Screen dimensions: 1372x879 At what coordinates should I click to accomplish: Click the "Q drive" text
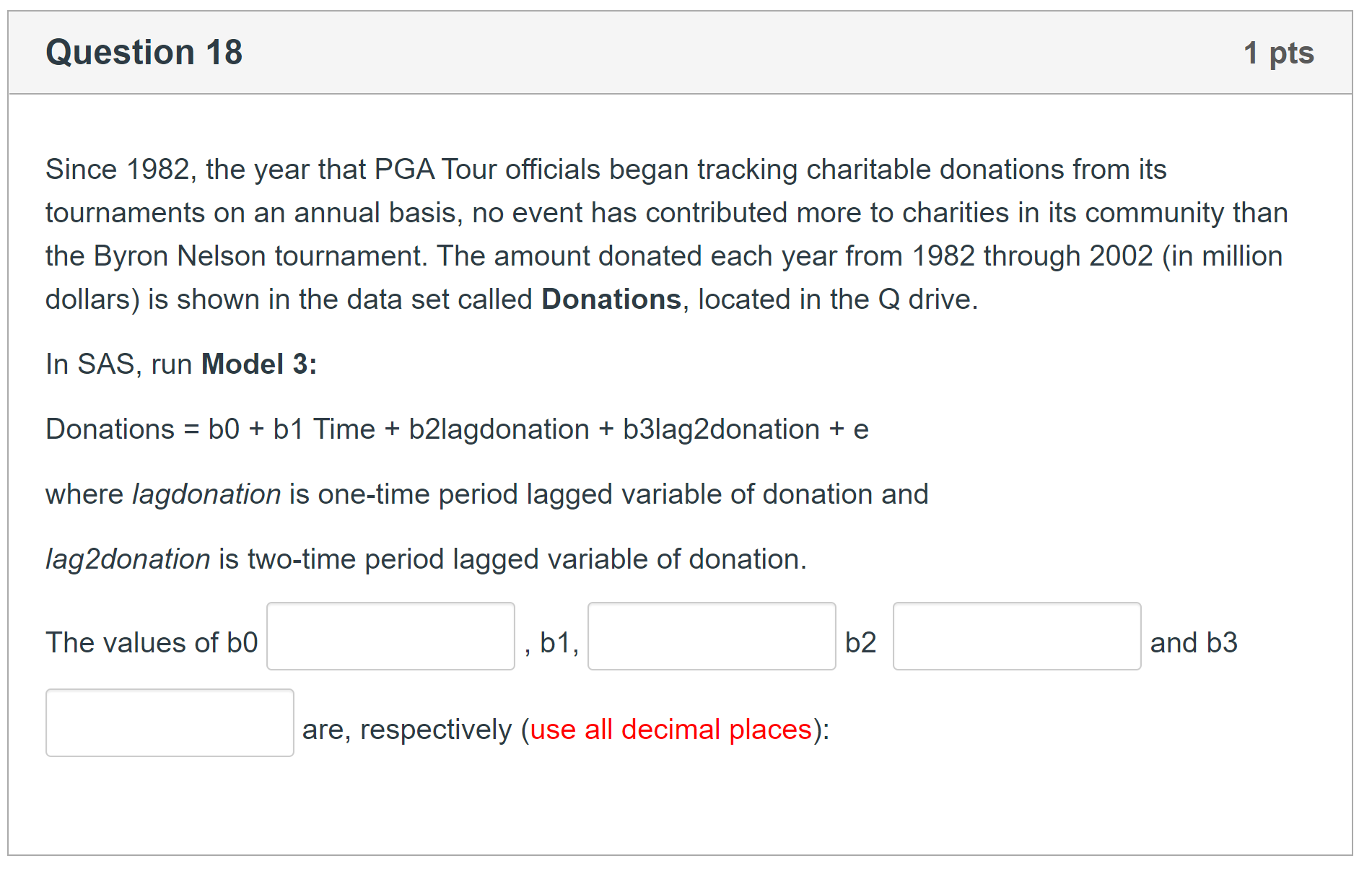point(926,299)
